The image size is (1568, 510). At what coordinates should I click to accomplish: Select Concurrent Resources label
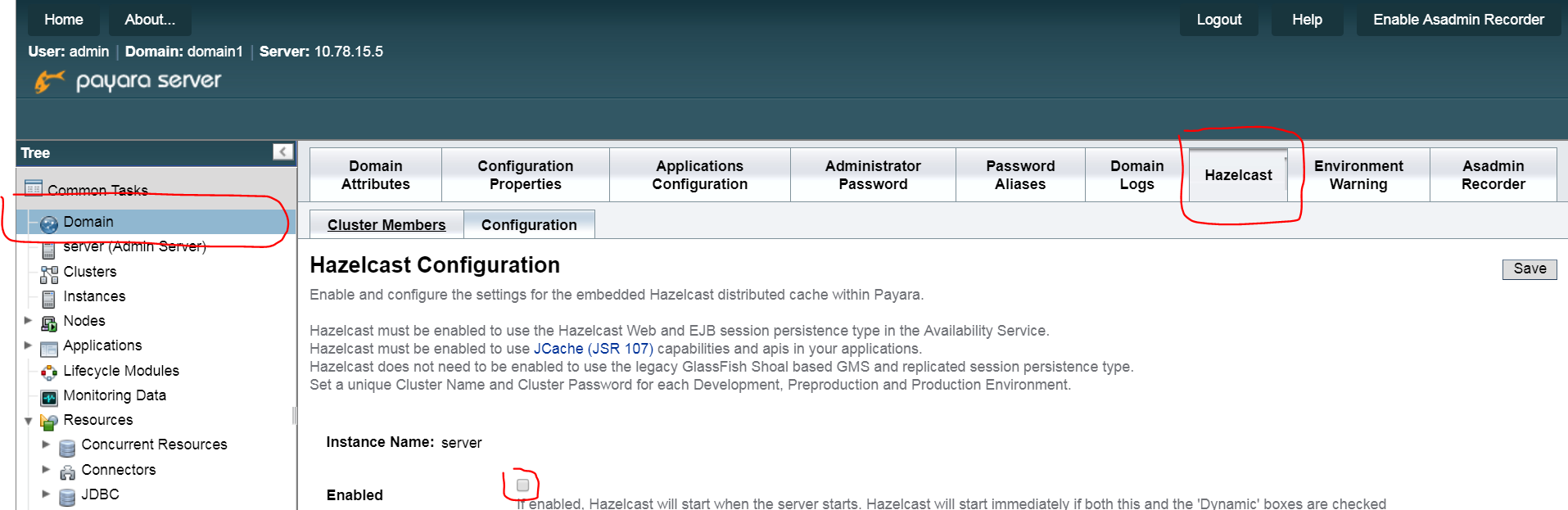[x=154, y=445]
